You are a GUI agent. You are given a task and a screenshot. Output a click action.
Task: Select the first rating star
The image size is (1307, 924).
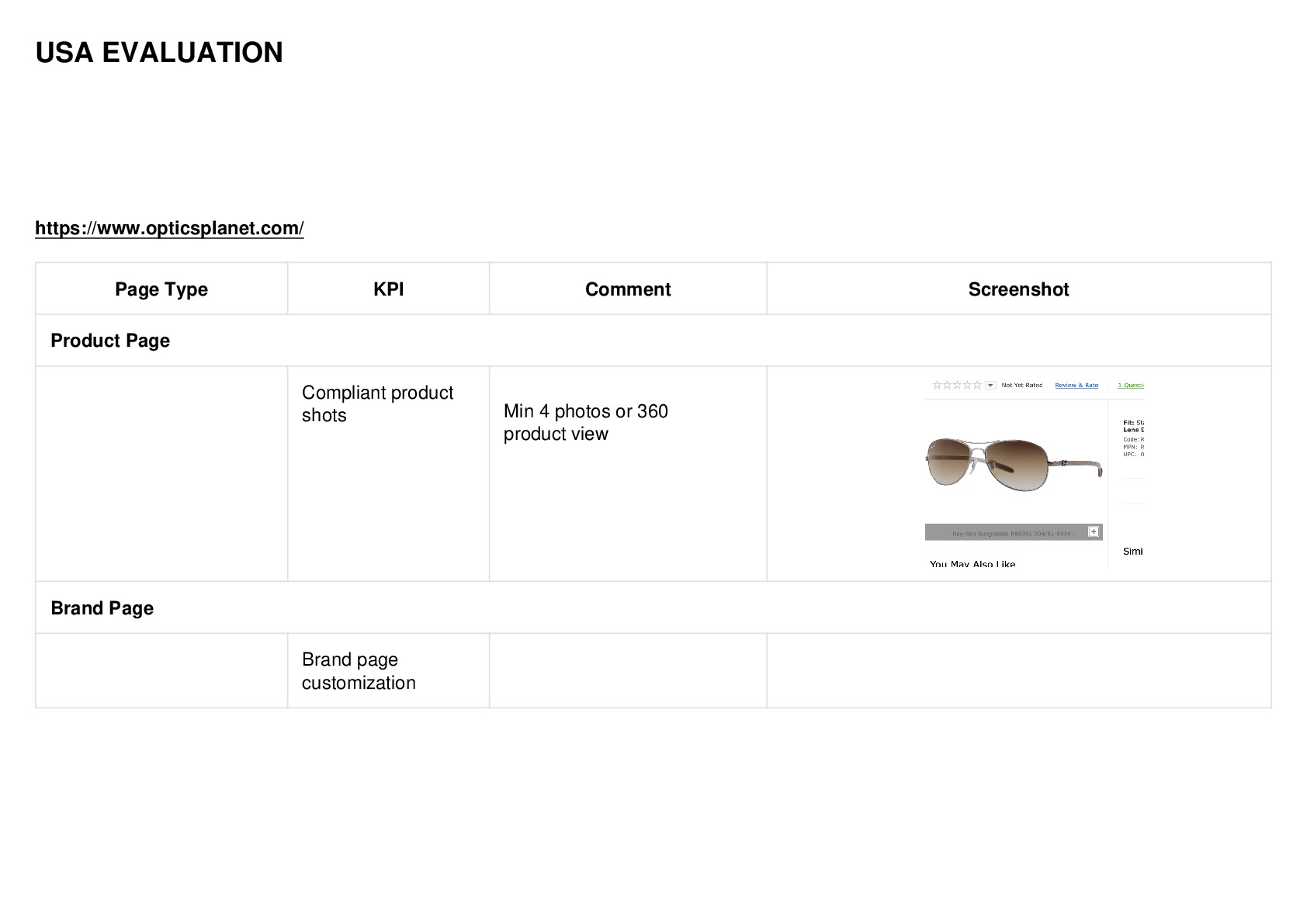[x=937, y=385]
